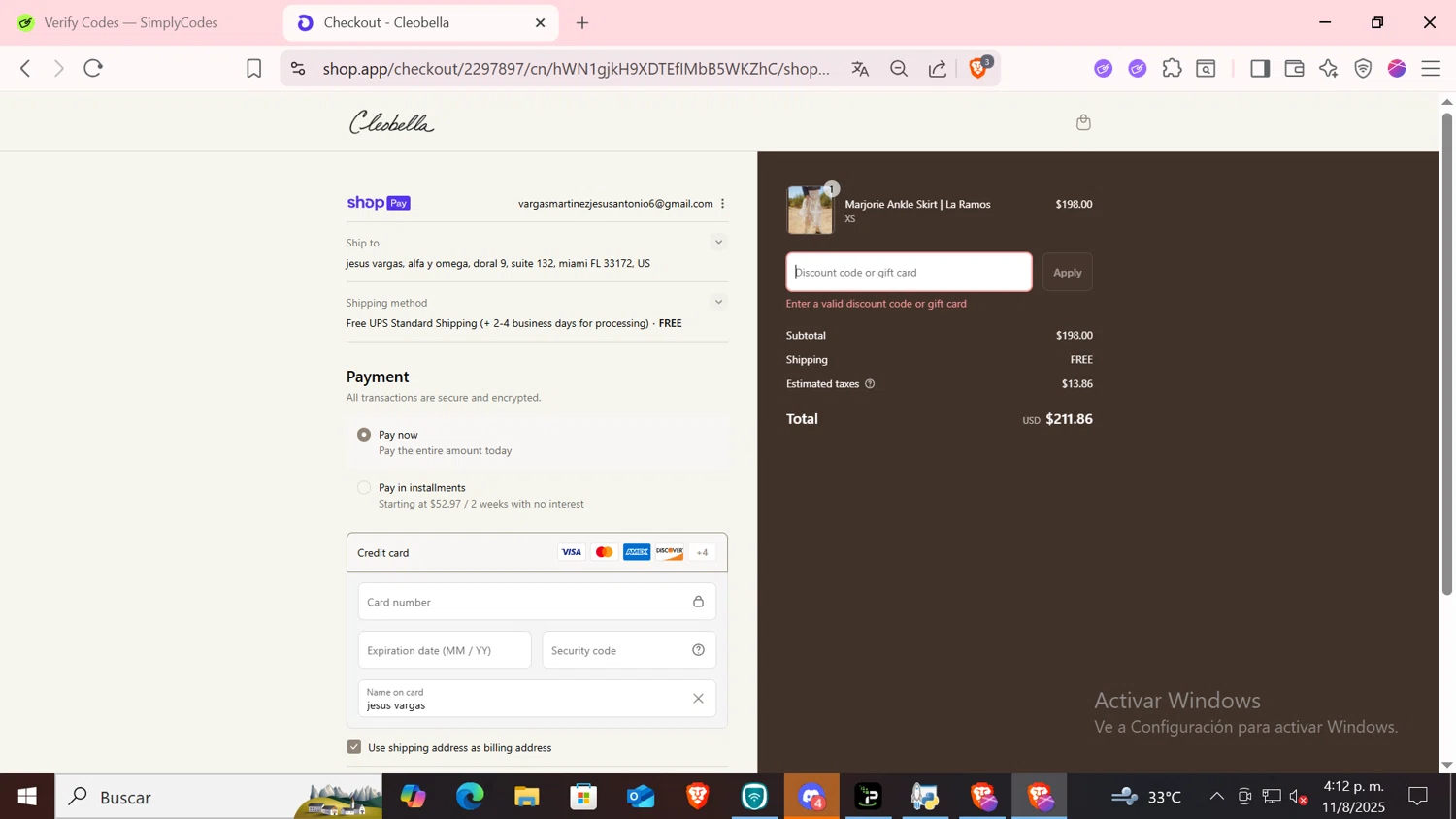Click the Shop Pay logo
Screen dimensions: 1456x819
coord(379,203)
